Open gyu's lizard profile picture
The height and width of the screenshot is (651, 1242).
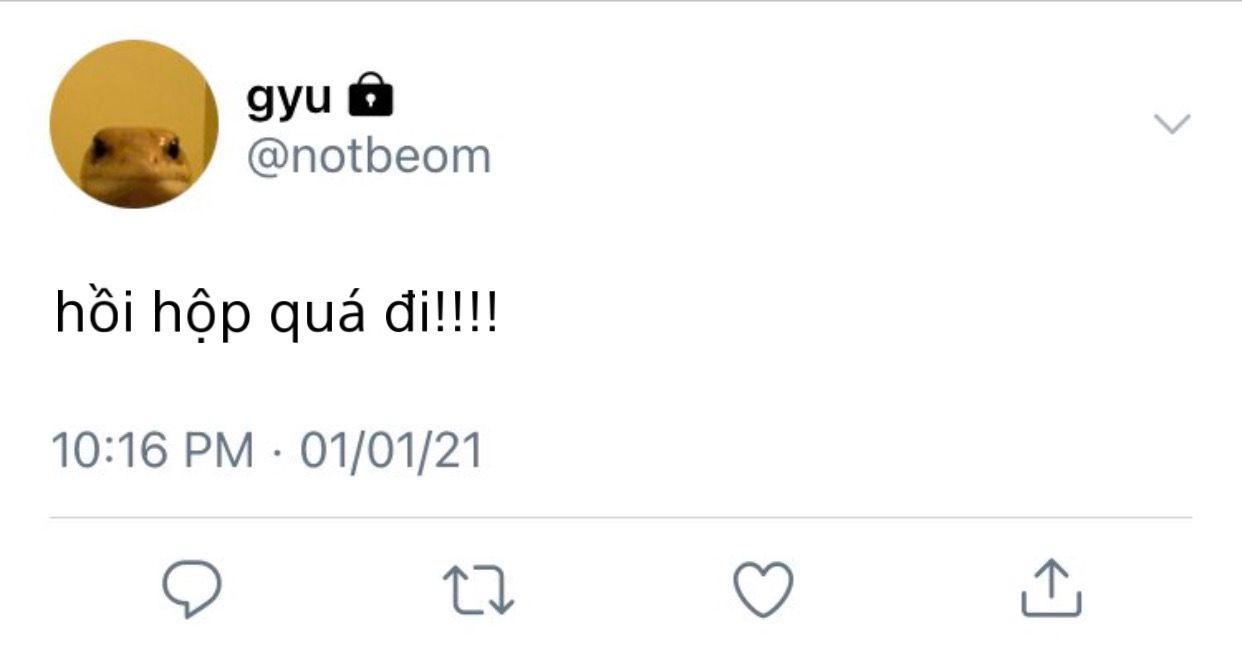[x=134, y=124]
